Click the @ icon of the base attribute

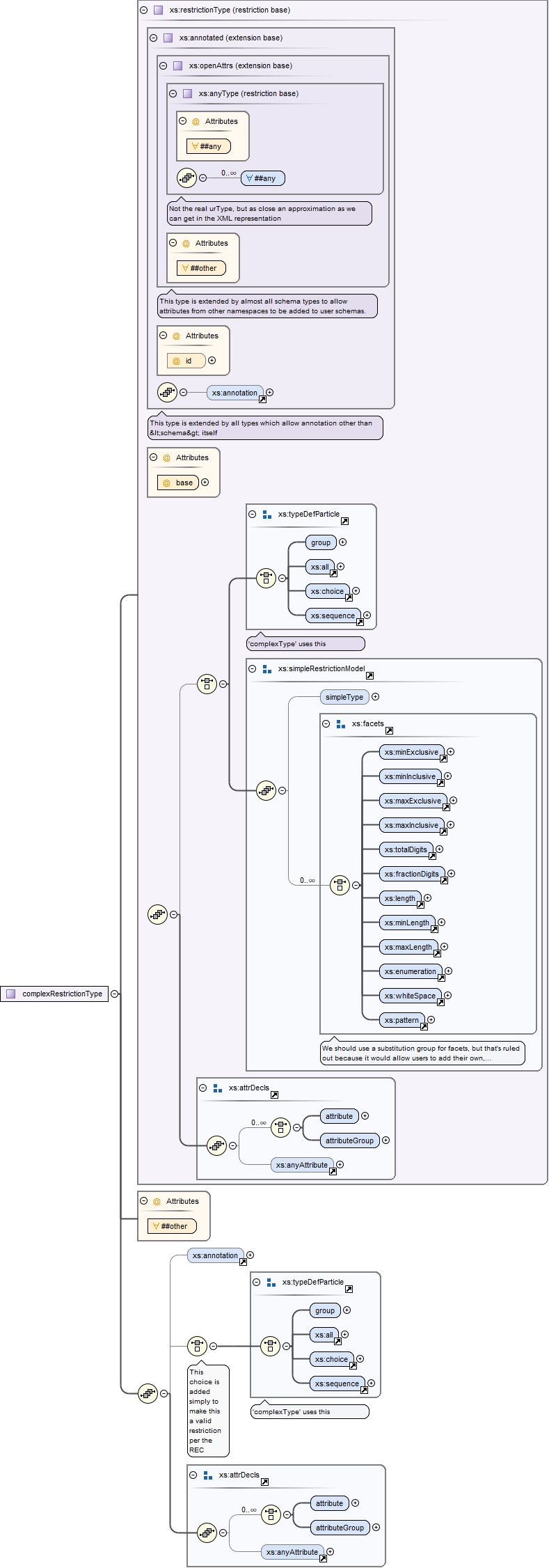166,483
